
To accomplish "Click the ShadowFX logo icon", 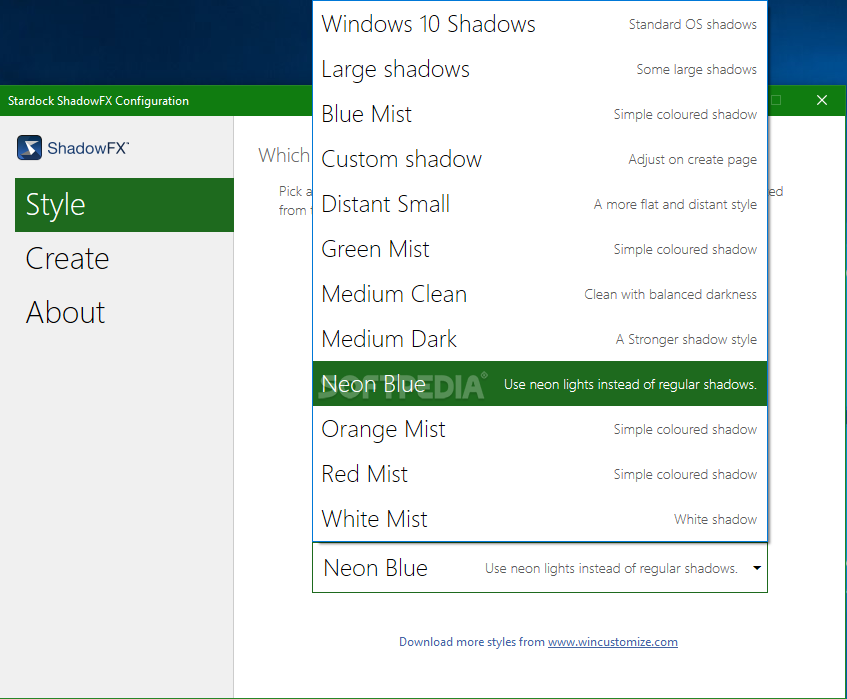I will click(x=29, y=147).
